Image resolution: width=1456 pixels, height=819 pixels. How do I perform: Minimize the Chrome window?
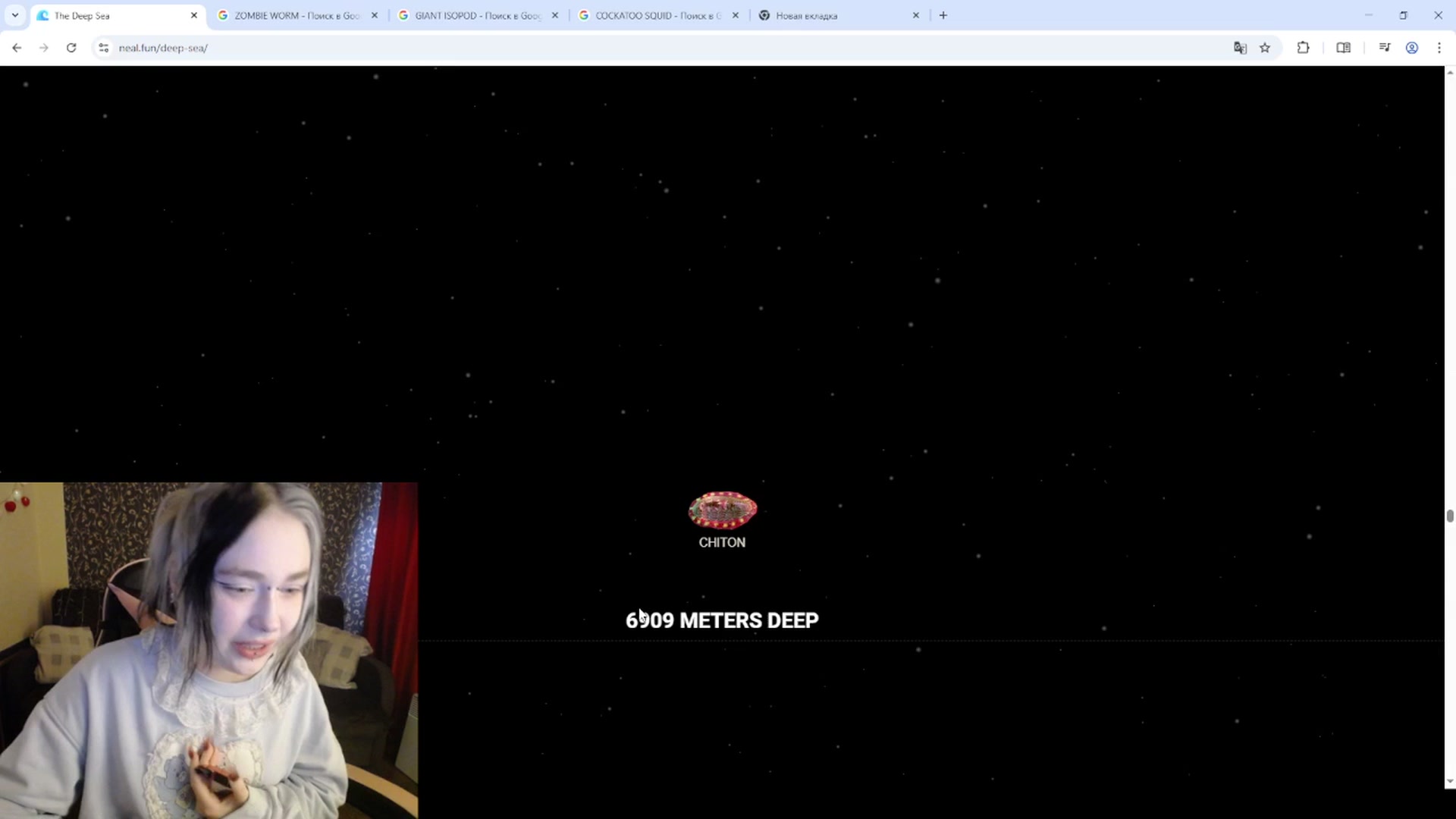pos(1369,15)
